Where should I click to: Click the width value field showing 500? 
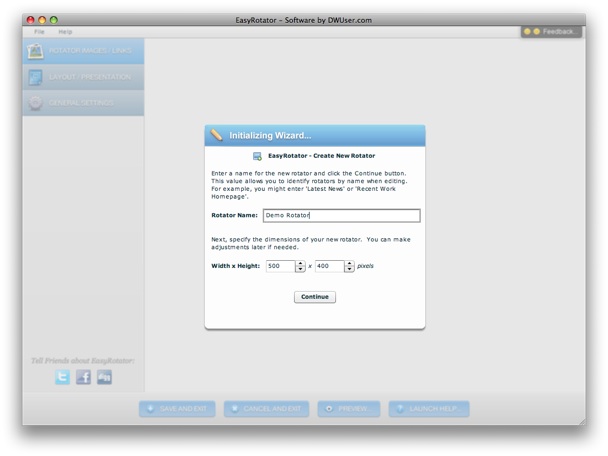click(x=280, y=266)
